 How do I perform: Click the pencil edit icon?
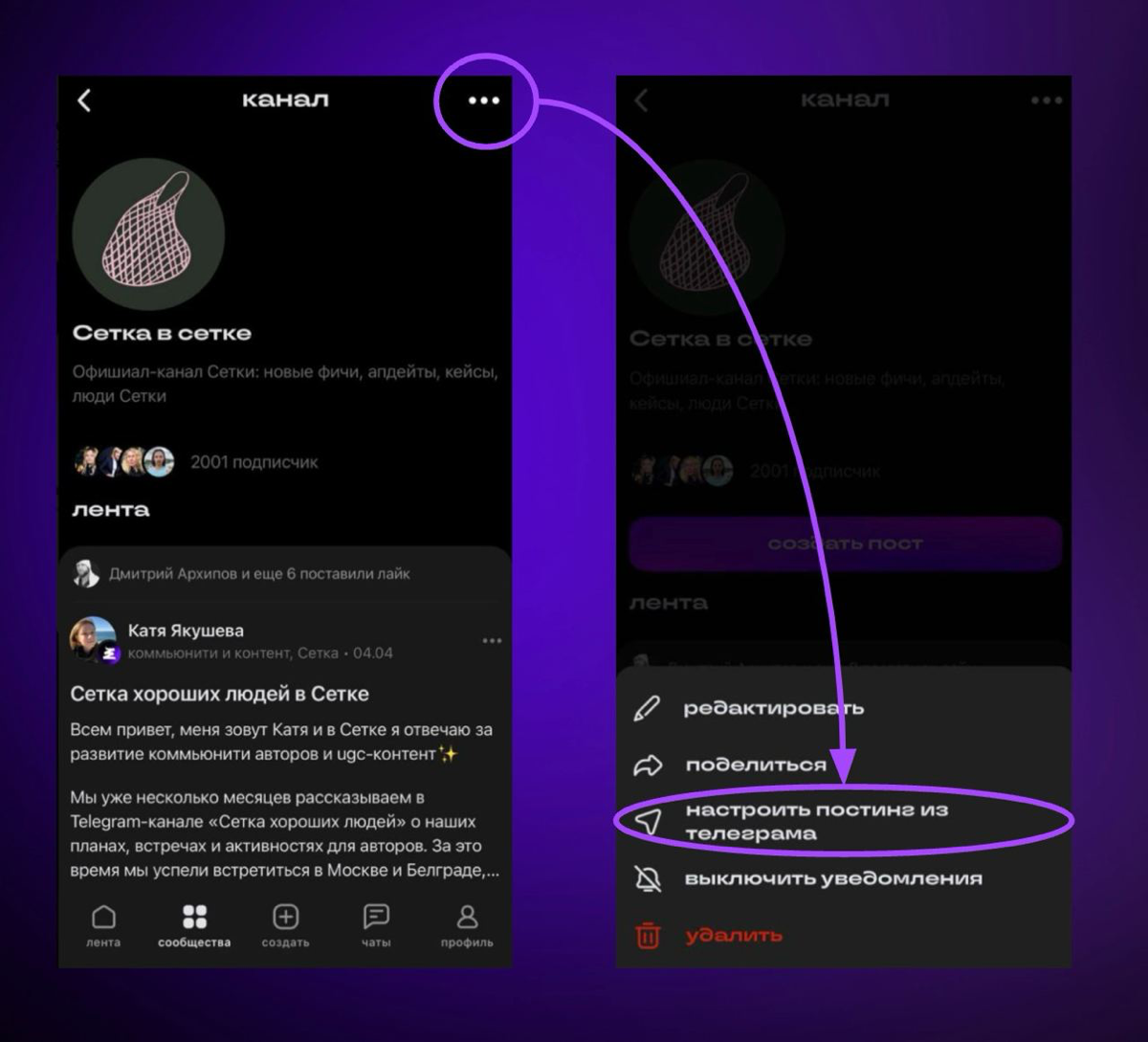pos(648,709)
